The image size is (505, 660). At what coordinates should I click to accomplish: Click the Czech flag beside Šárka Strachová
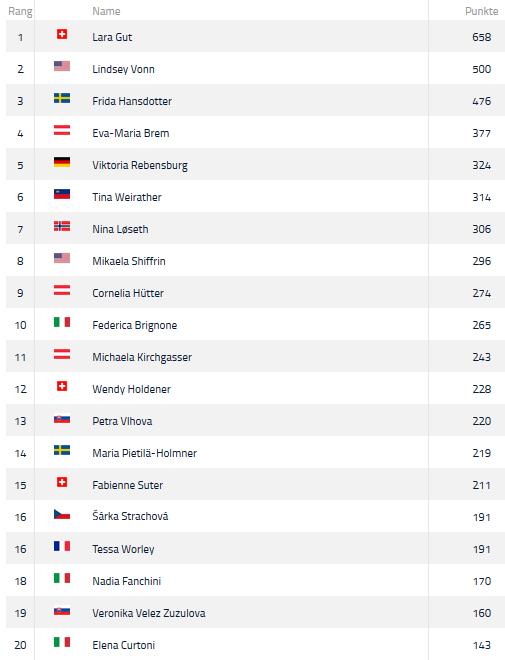(62, 514)
